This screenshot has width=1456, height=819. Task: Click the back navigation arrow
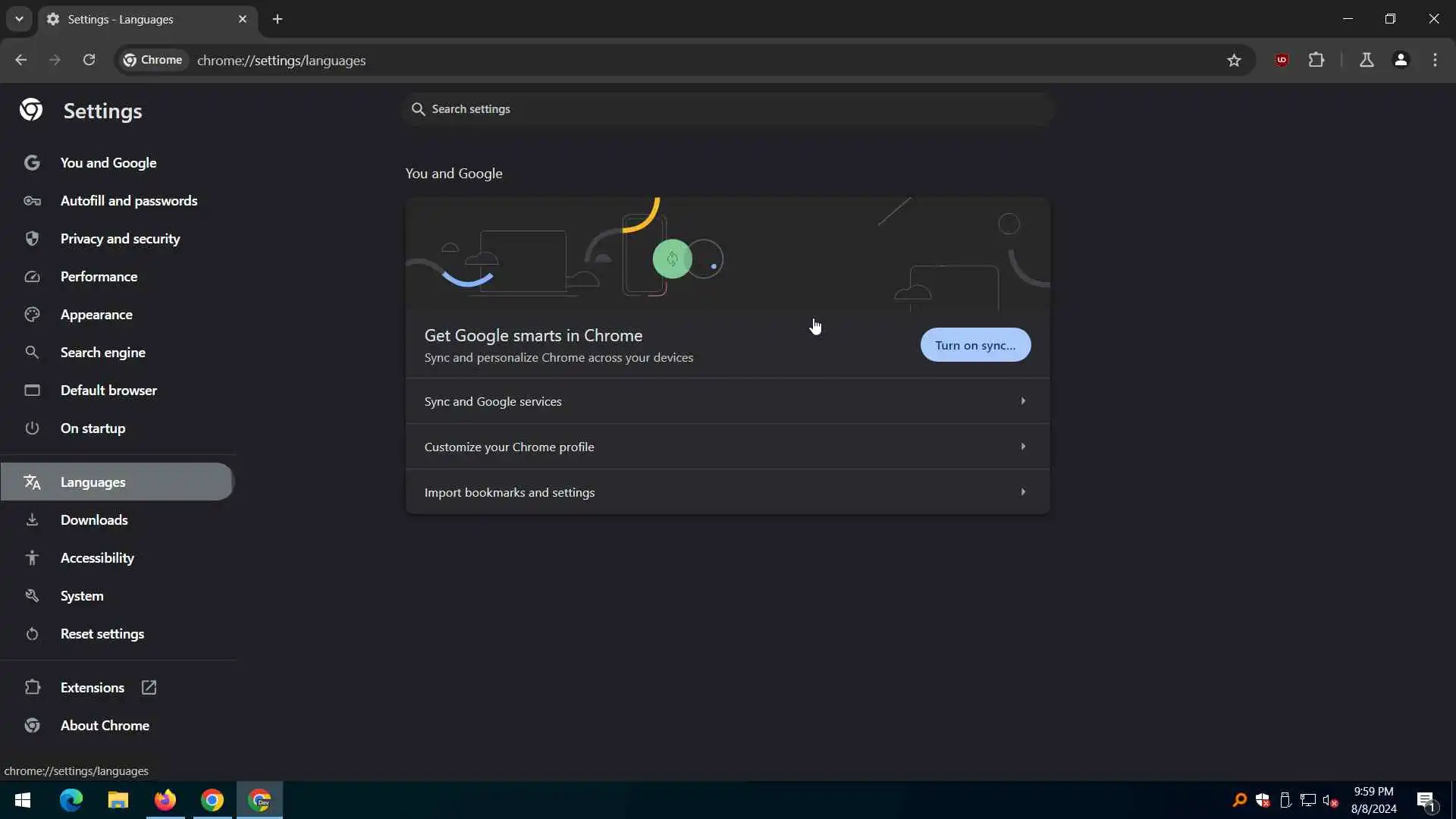click(21, 60)
